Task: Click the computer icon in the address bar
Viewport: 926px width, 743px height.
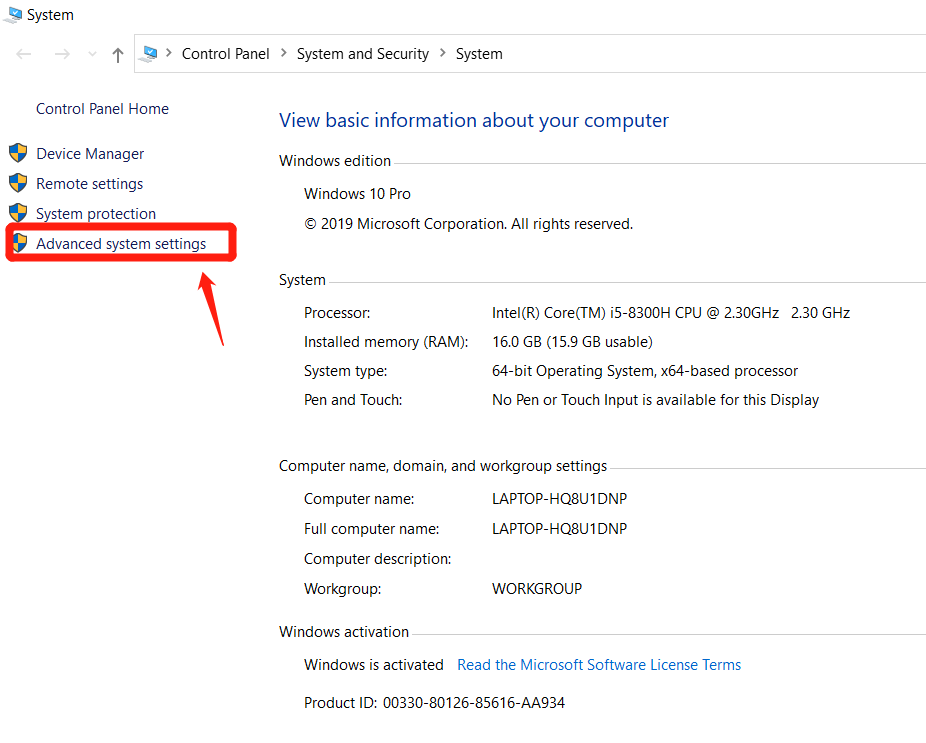Action: (x=150, y=54)
